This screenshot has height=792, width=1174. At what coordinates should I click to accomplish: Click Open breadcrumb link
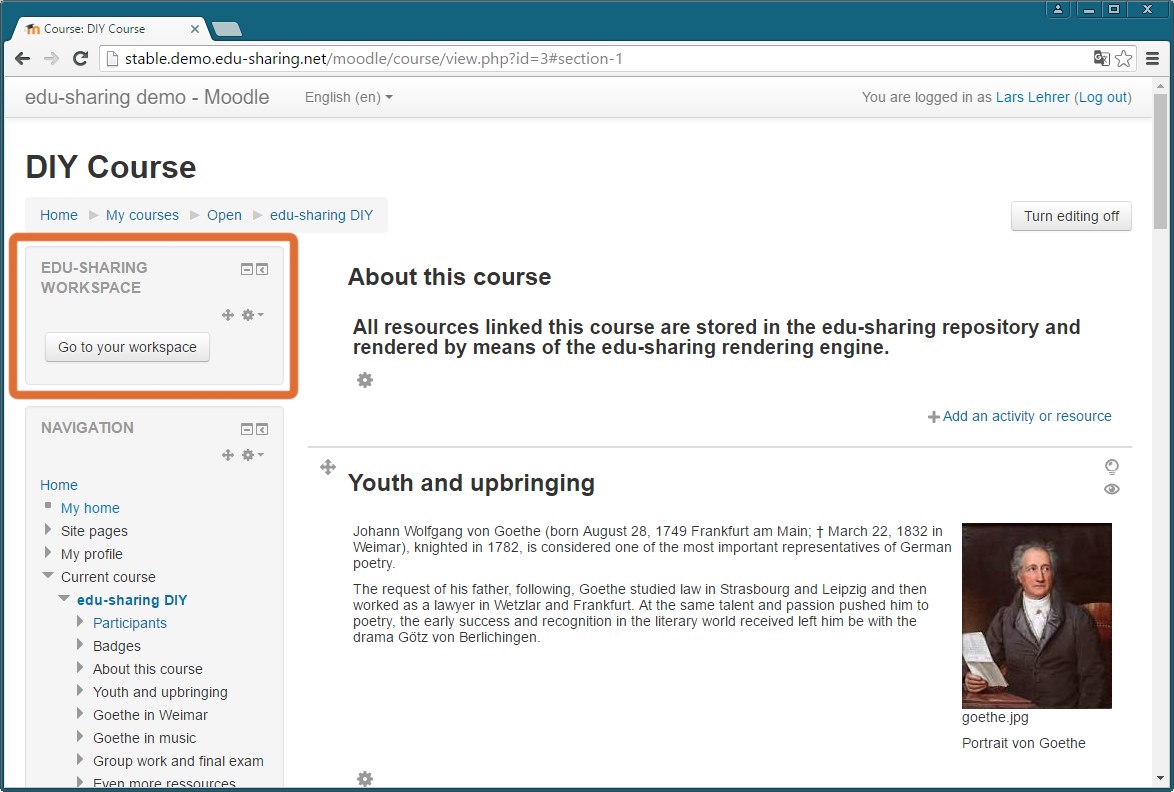pyautogui.click(x=224, y=216)
